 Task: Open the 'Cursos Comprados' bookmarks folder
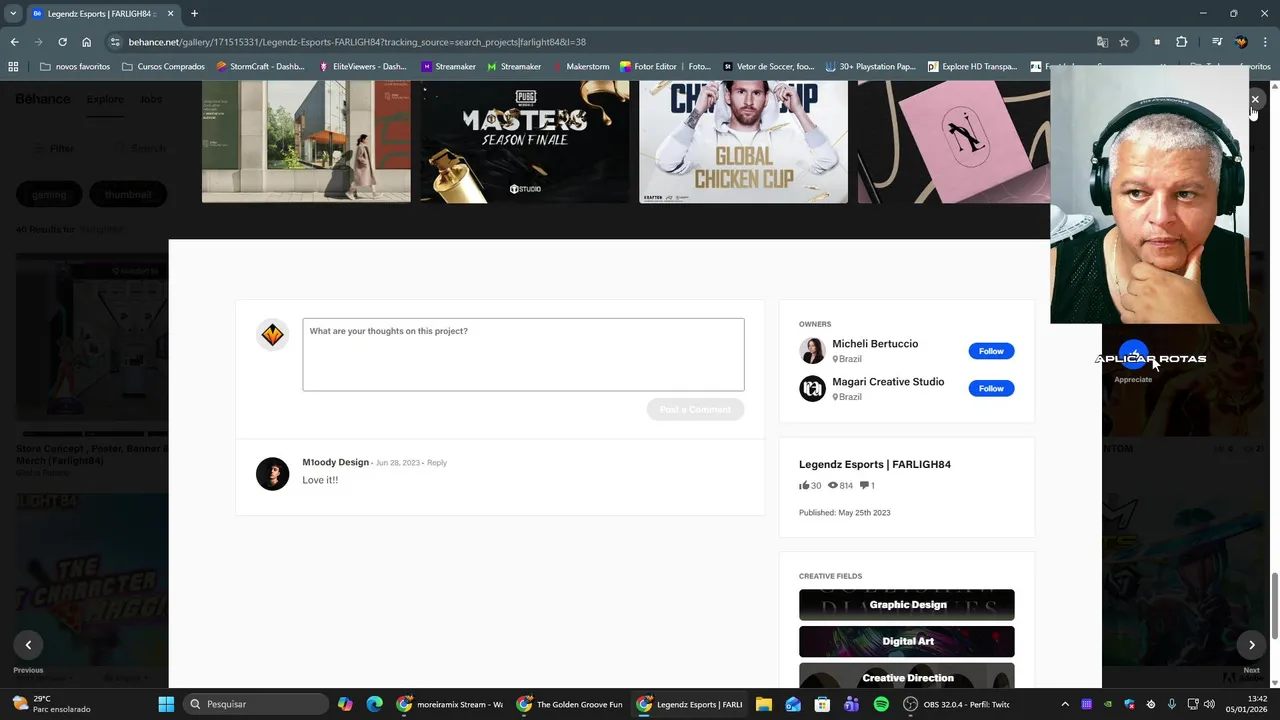coord(163,67)
